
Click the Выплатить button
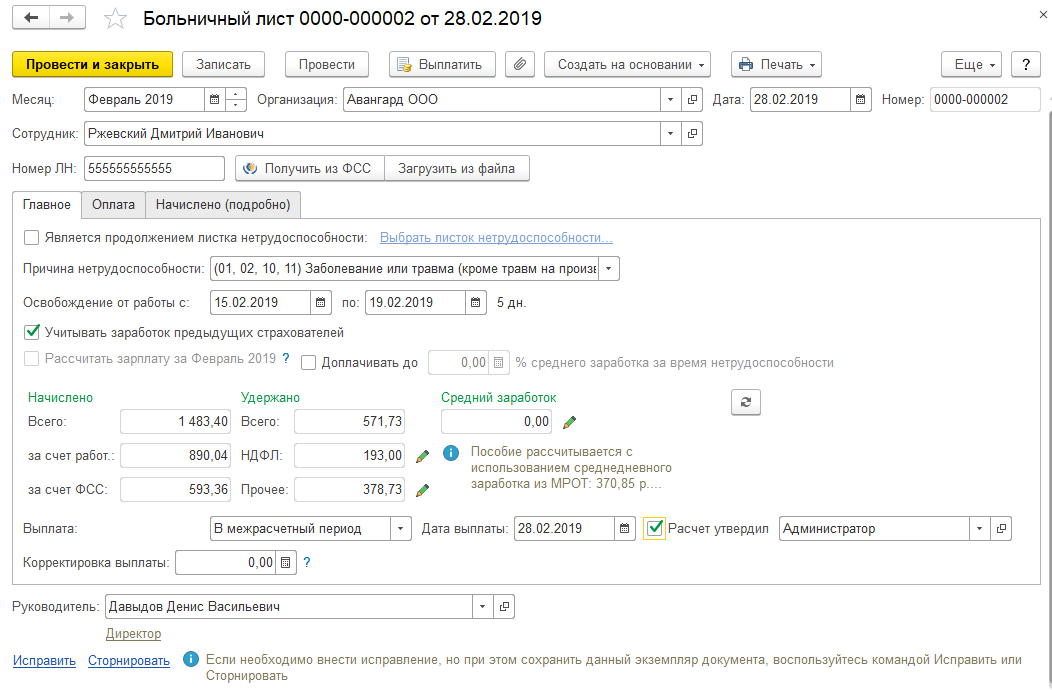tap(442, 64)
